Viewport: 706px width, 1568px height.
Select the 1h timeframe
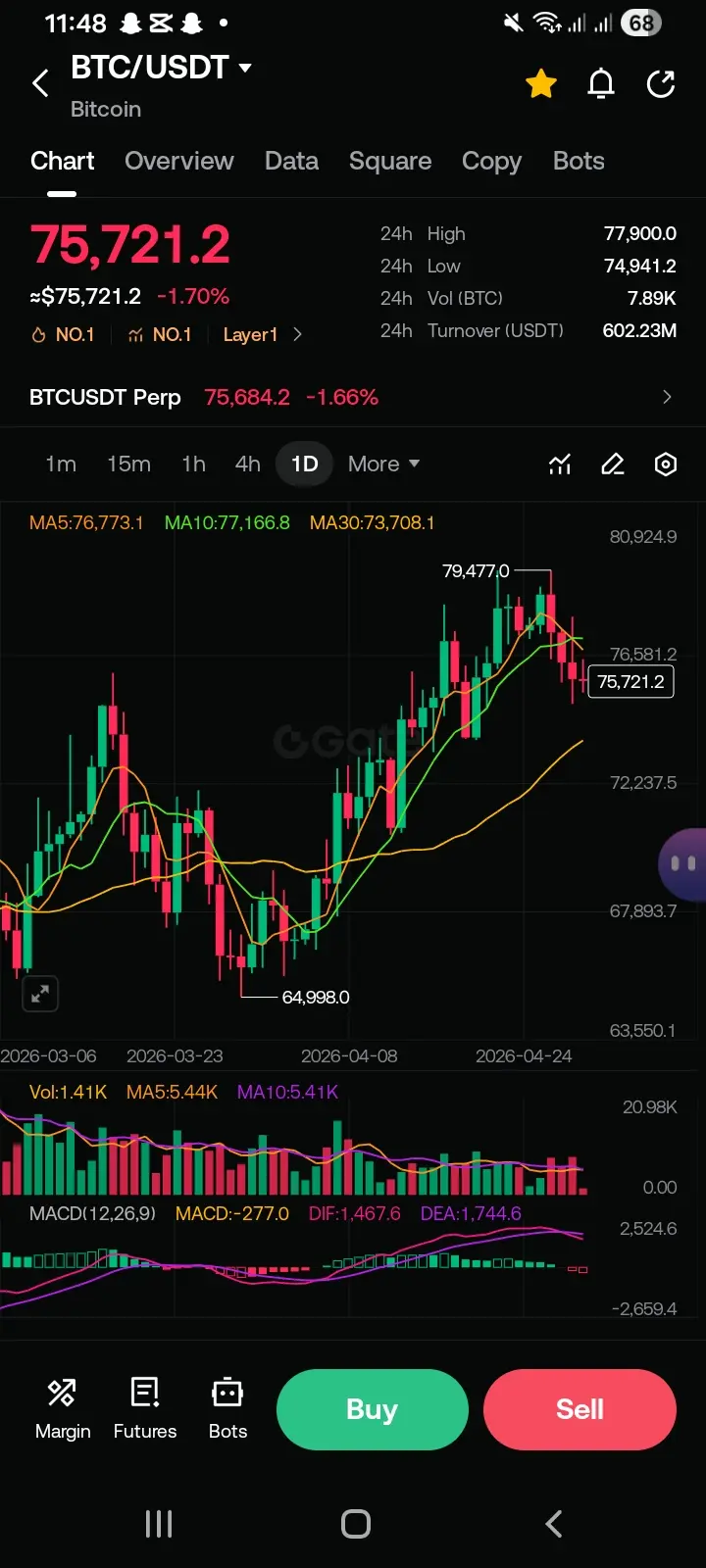click(193, 464)
